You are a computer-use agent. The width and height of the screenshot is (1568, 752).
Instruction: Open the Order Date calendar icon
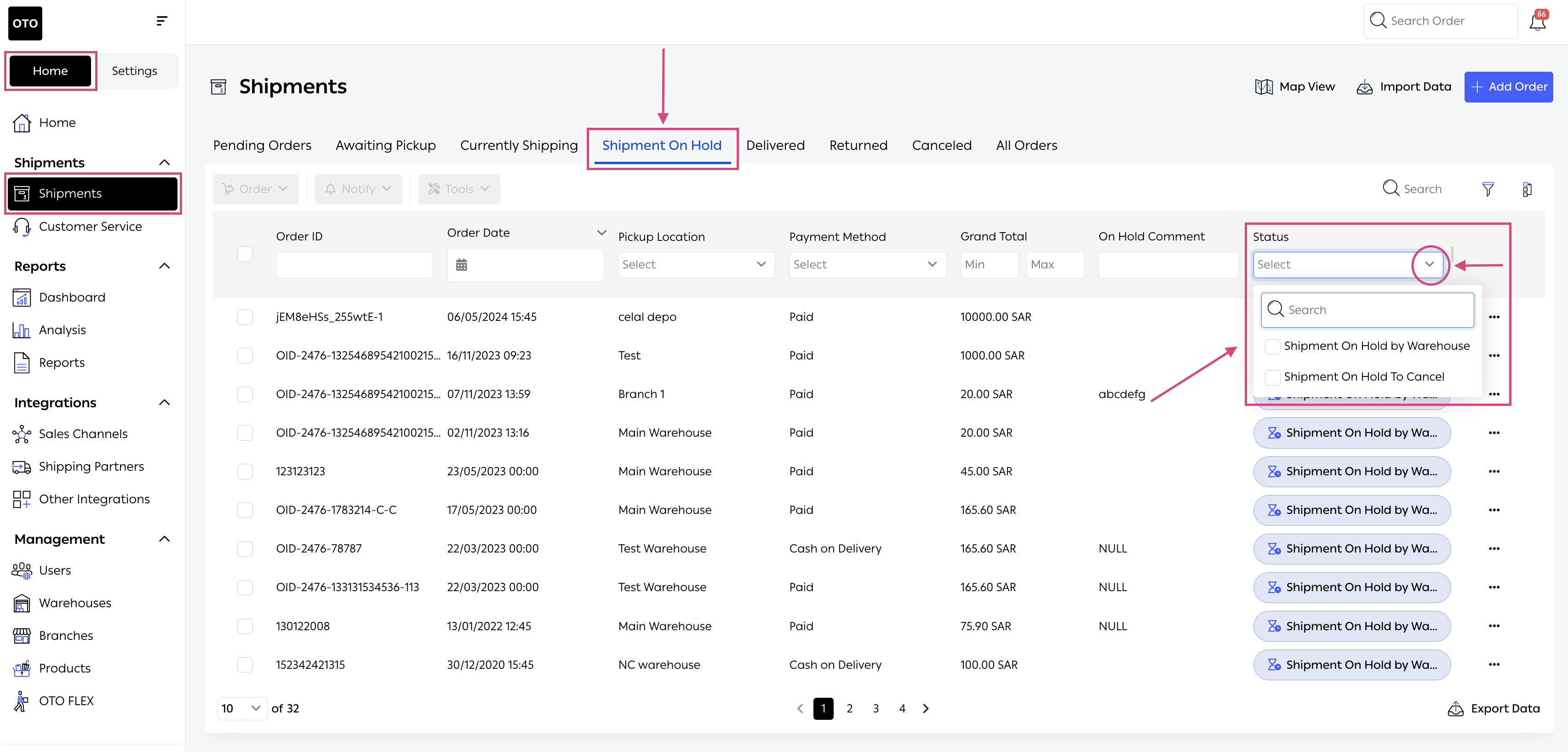(x=461, y=265)
